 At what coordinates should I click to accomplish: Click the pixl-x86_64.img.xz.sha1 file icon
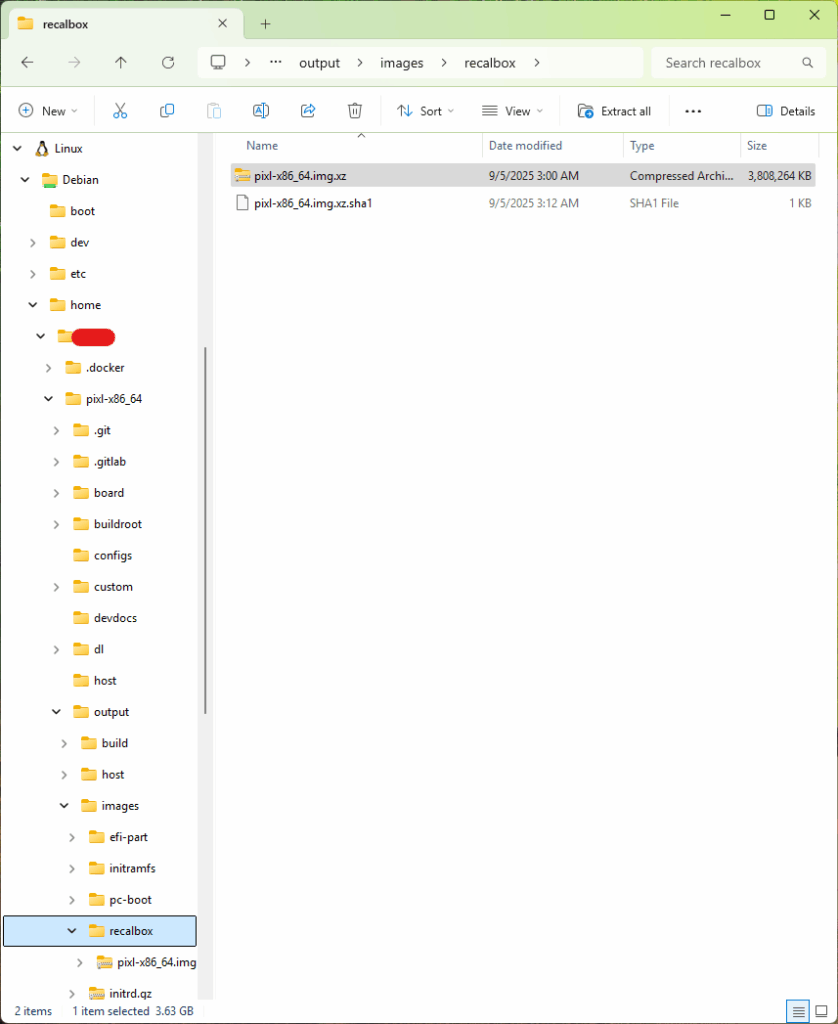[242, 203]
